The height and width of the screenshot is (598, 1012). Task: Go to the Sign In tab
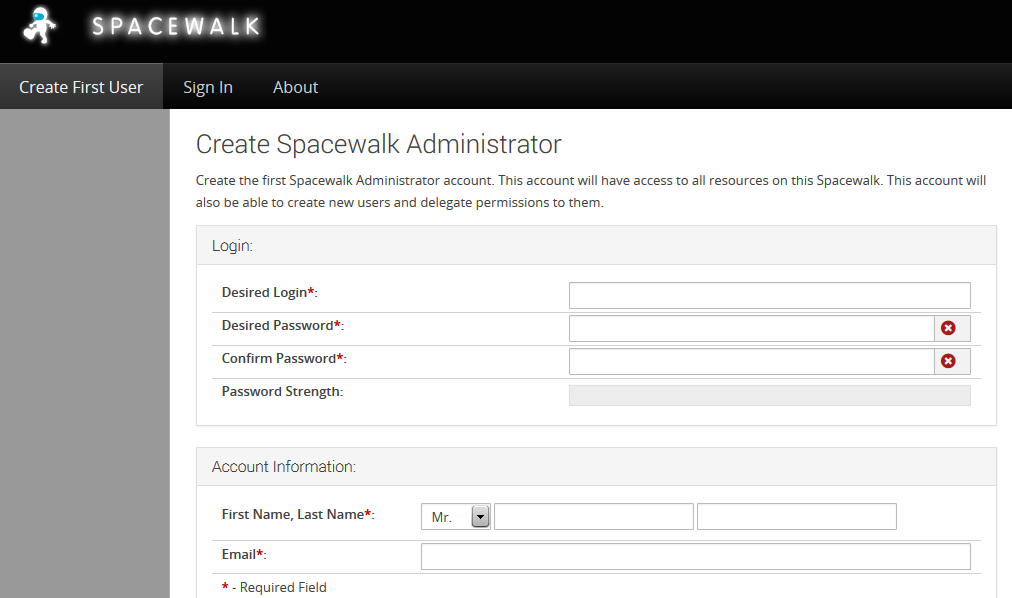(x=208, y=86)
